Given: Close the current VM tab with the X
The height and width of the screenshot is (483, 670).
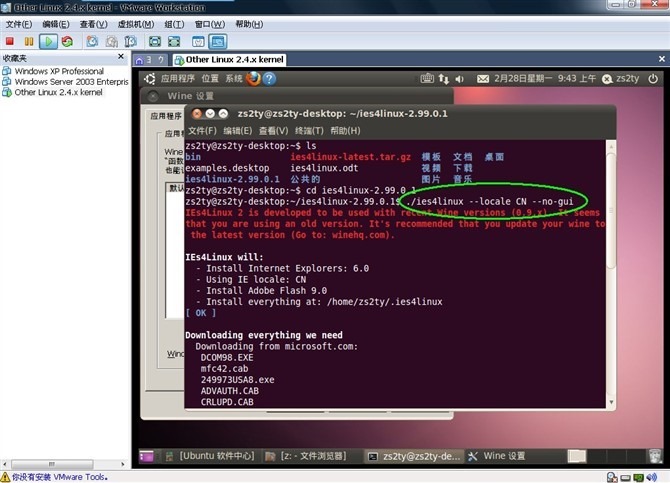Looking at the screenshot, I should coord(662,59).
